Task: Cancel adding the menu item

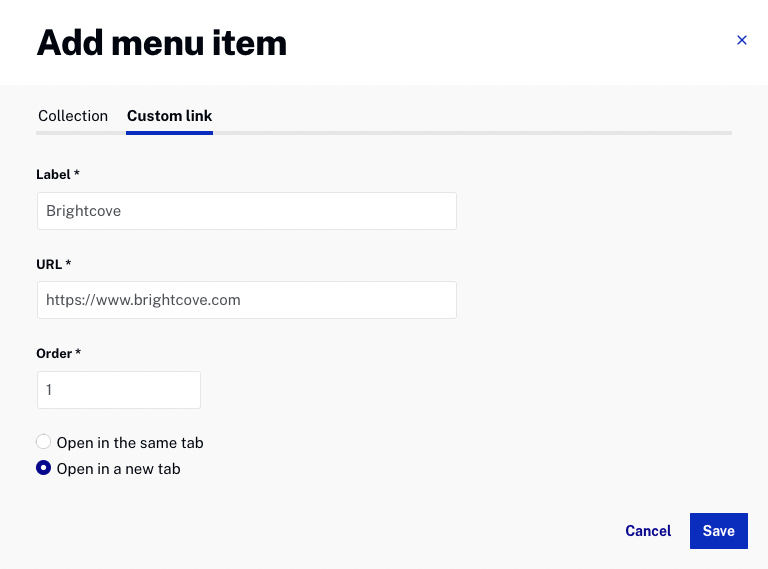Action: point(648,531)
